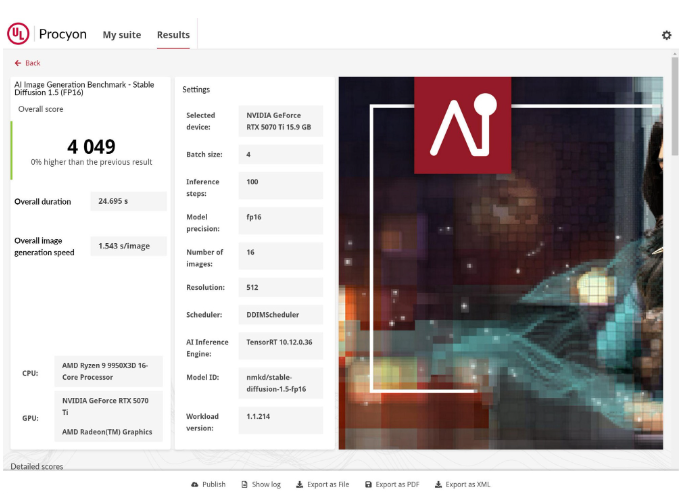Viewport: 690px width, 494px height.
Task: Click the Selected device value RTX 5070 Ti 15.9 GB
Action: tap(281, 121)
